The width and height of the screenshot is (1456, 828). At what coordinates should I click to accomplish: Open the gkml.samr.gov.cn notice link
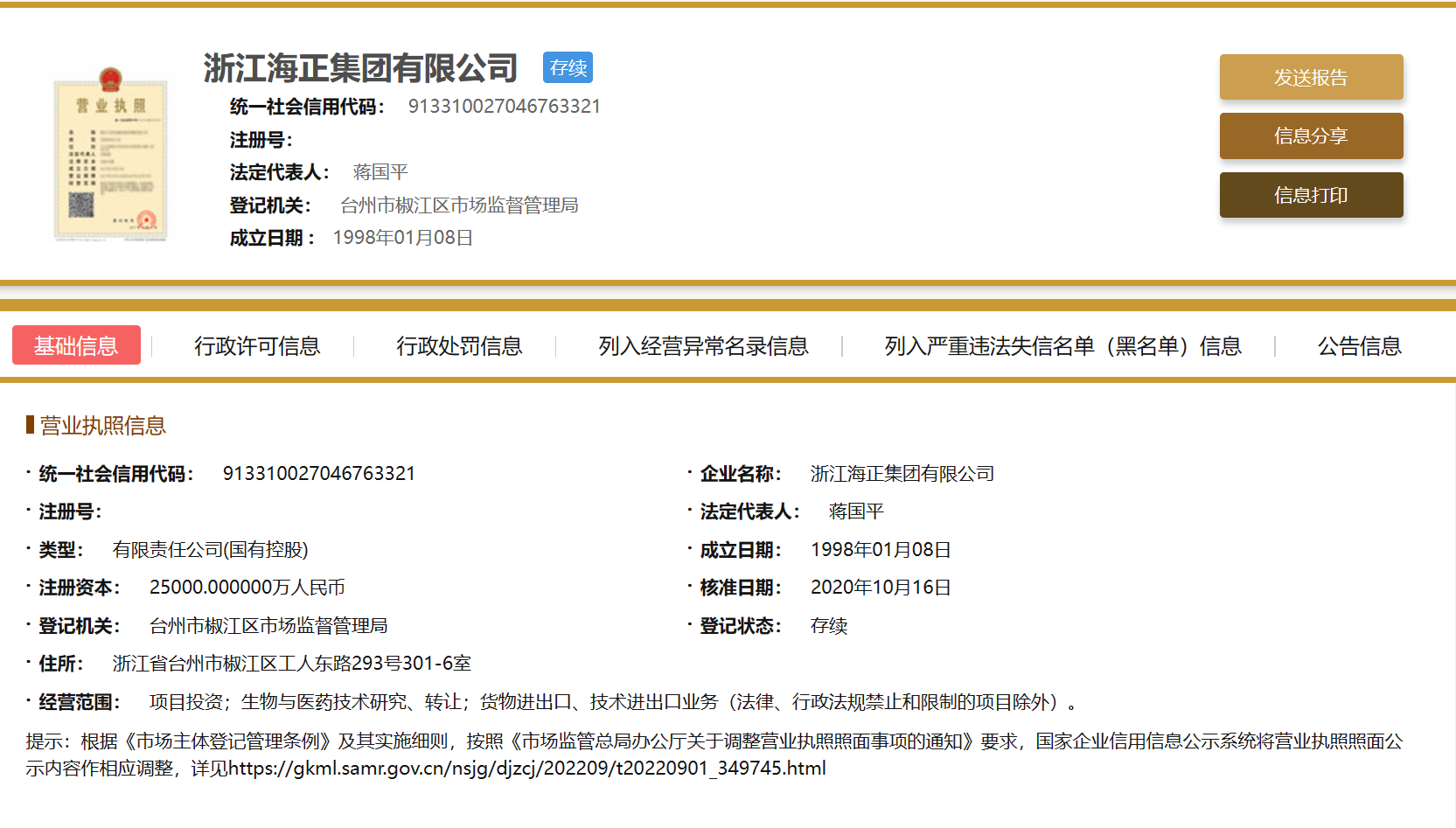point(525,769)
